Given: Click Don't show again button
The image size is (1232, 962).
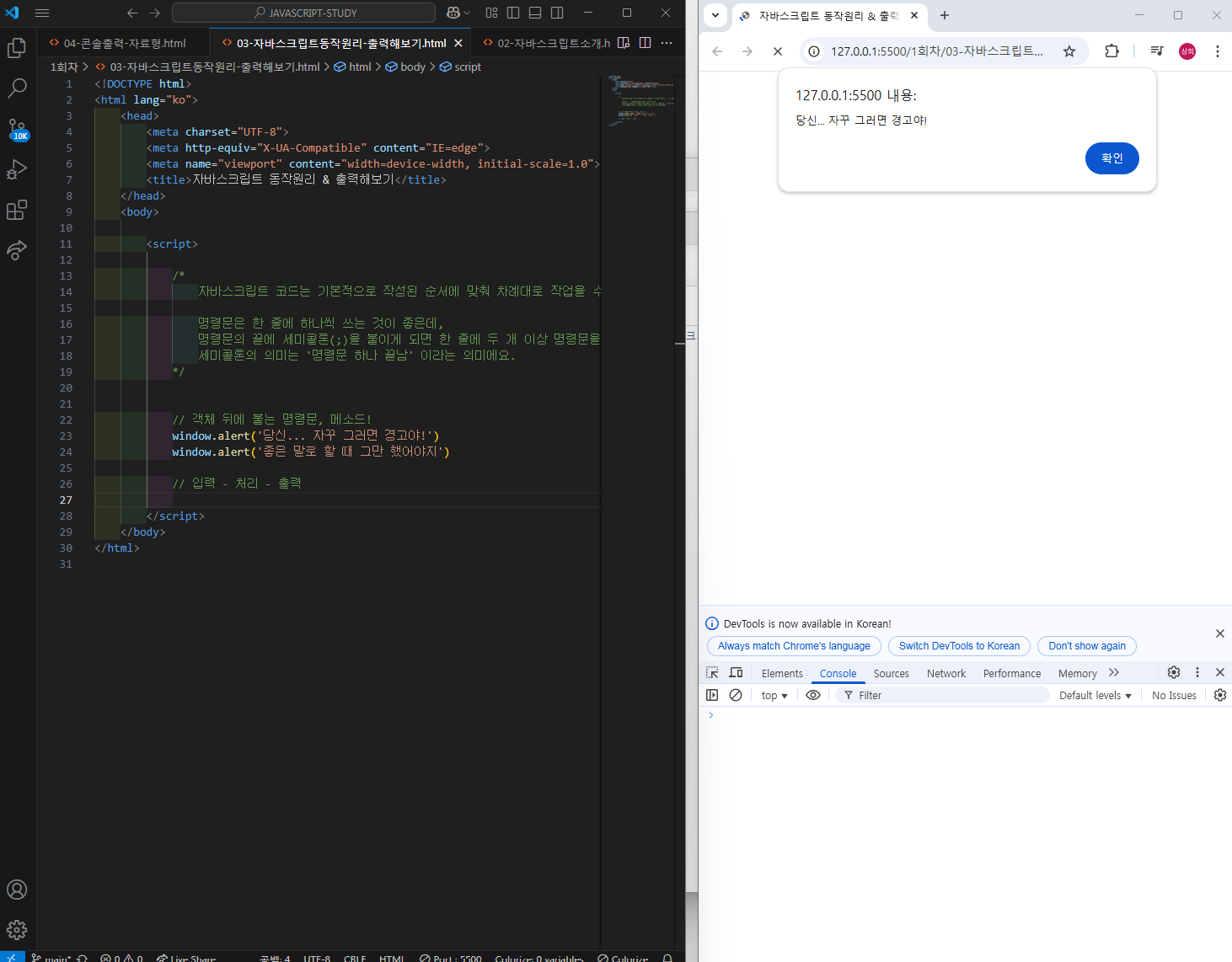Looking at the screenshot, I should [1087, 646].
